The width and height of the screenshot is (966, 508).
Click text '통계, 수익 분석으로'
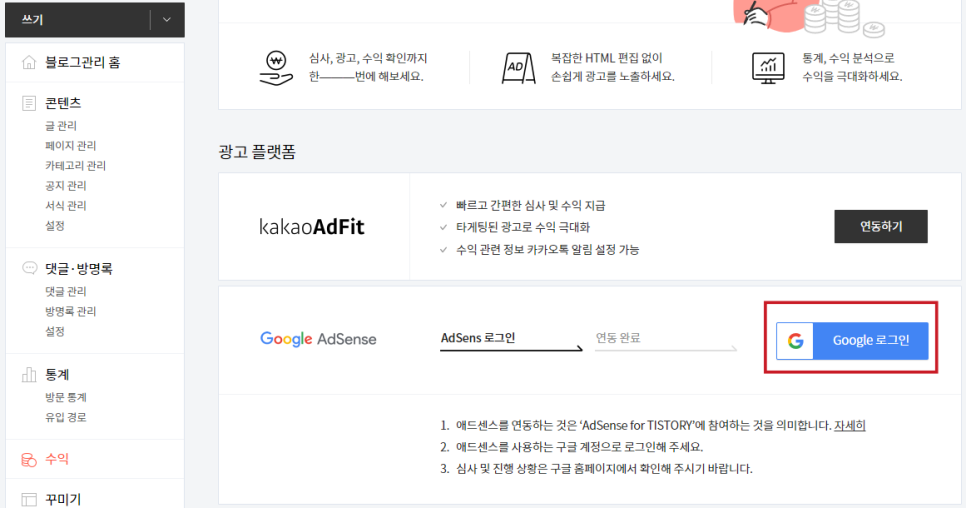point(848,58)
